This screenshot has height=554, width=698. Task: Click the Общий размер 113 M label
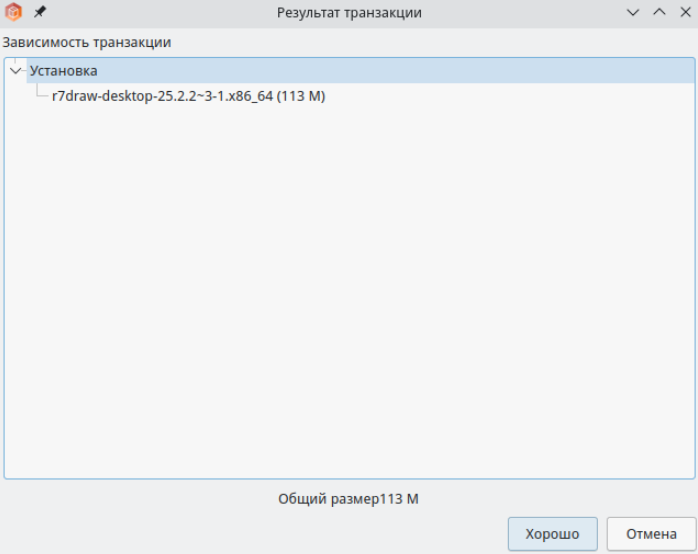tap(348, 499)
